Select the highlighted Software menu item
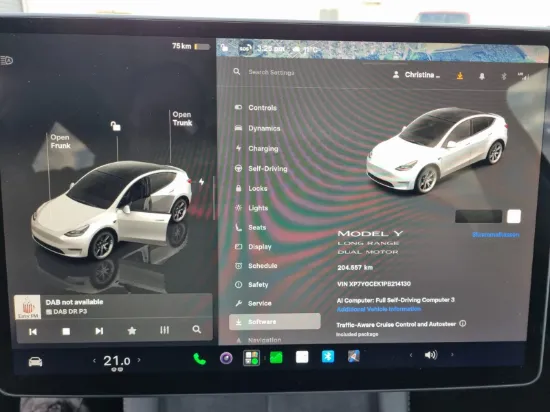Screen dimensions: 550x412 pyautogui.click(x=275, y=322)
